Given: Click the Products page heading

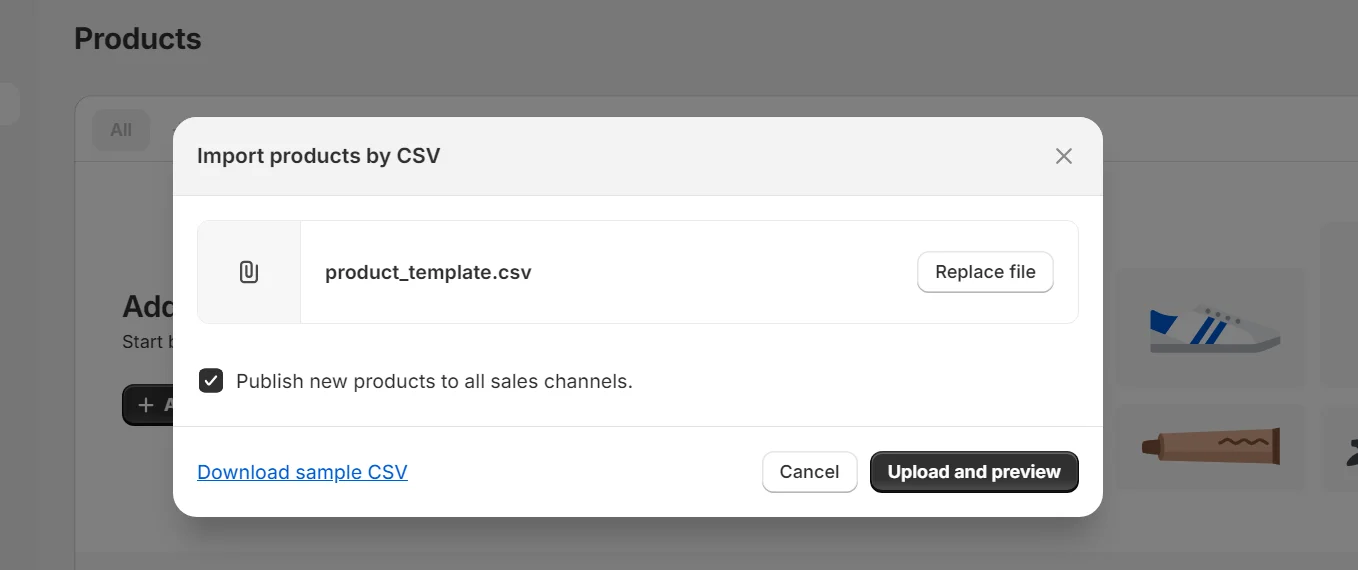Looking at the screenshot, I should [137, 39].
